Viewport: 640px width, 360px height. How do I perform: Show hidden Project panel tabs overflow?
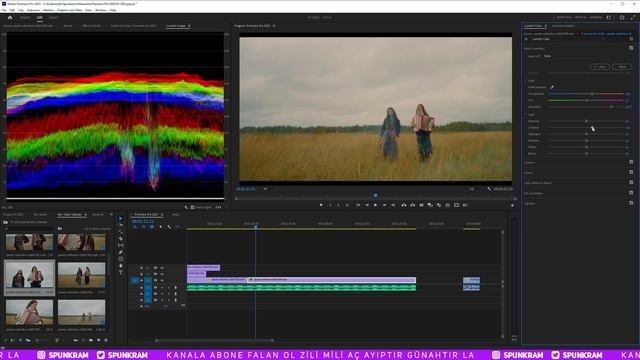tap(111, 214)
